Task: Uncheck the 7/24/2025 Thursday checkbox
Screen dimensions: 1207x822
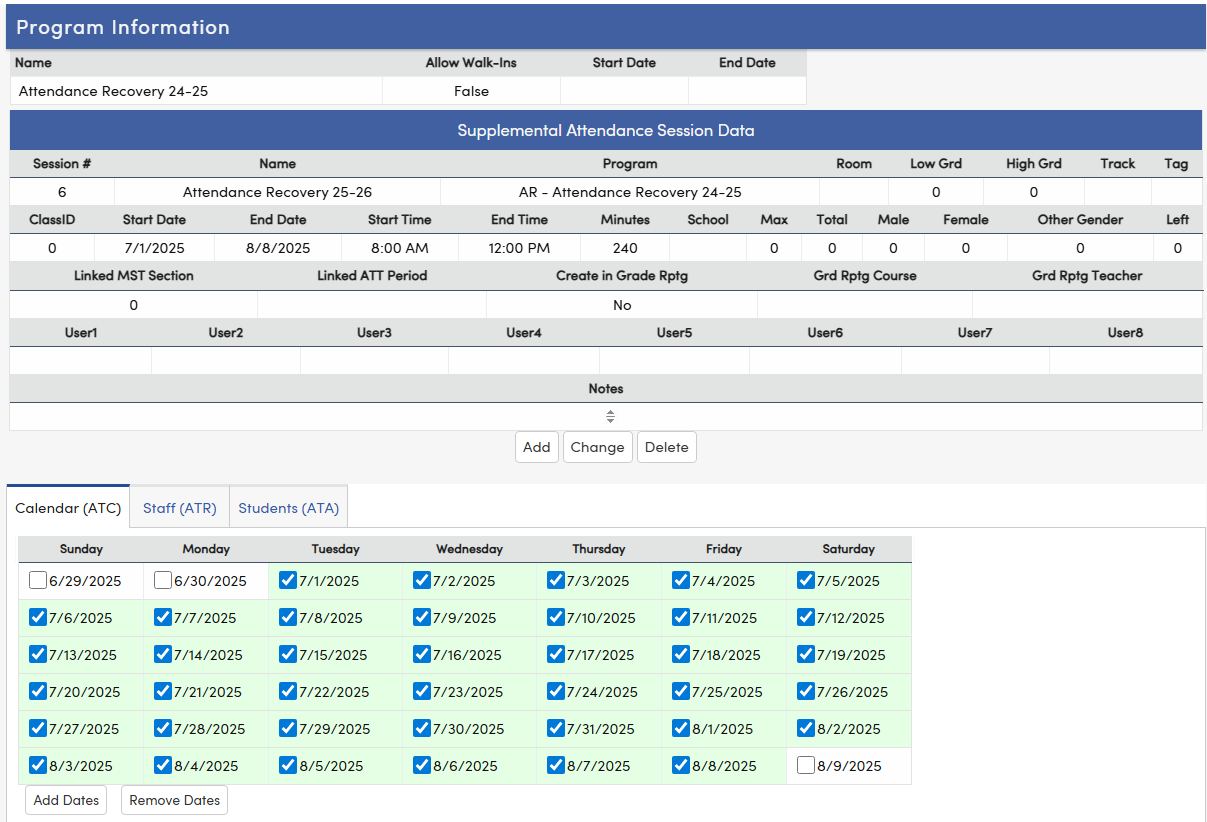Action: (556, 691)
